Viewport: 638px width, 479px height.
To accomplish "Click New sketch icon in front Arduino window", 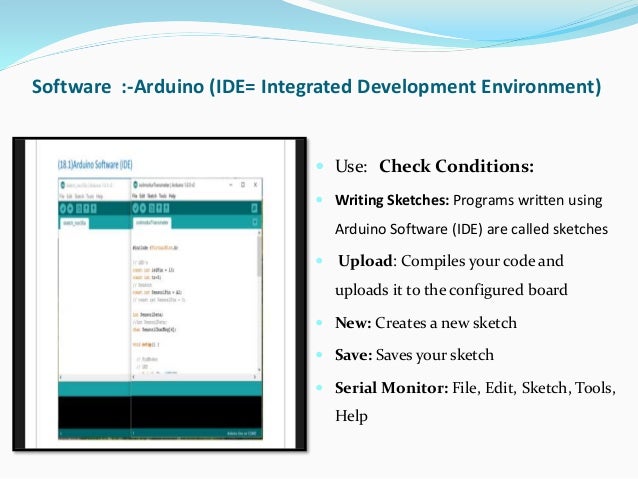I will pyautogui.click(x=151, y=208).
